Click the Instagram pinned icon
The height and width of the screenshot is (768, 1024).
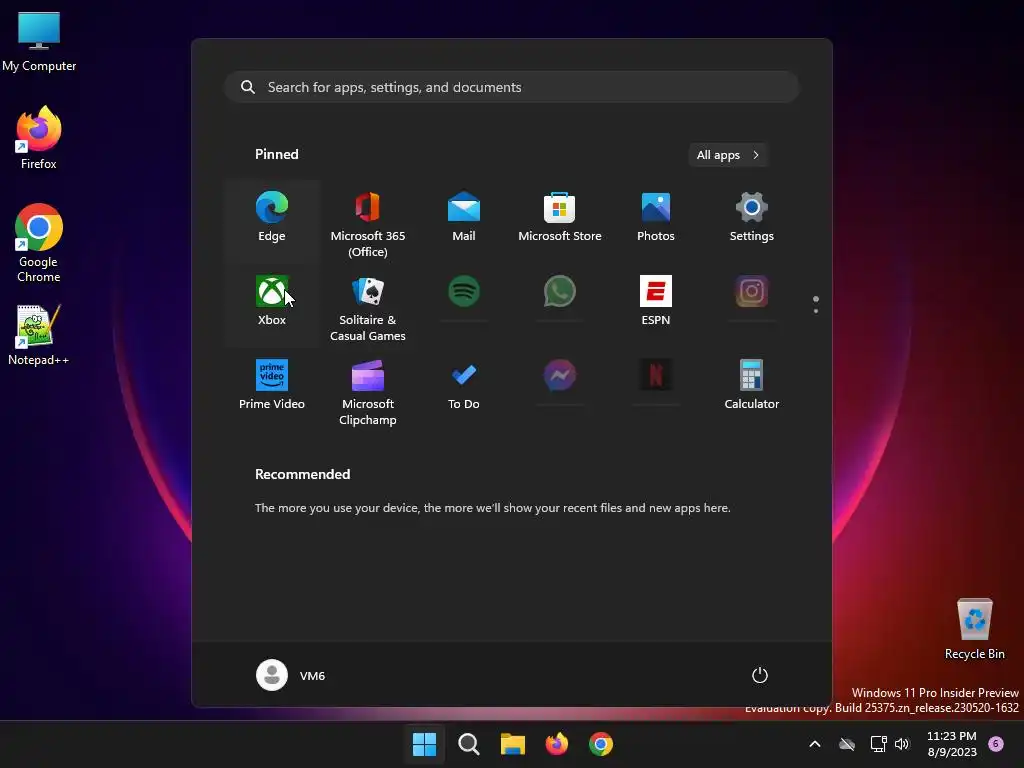pos(752,291)
